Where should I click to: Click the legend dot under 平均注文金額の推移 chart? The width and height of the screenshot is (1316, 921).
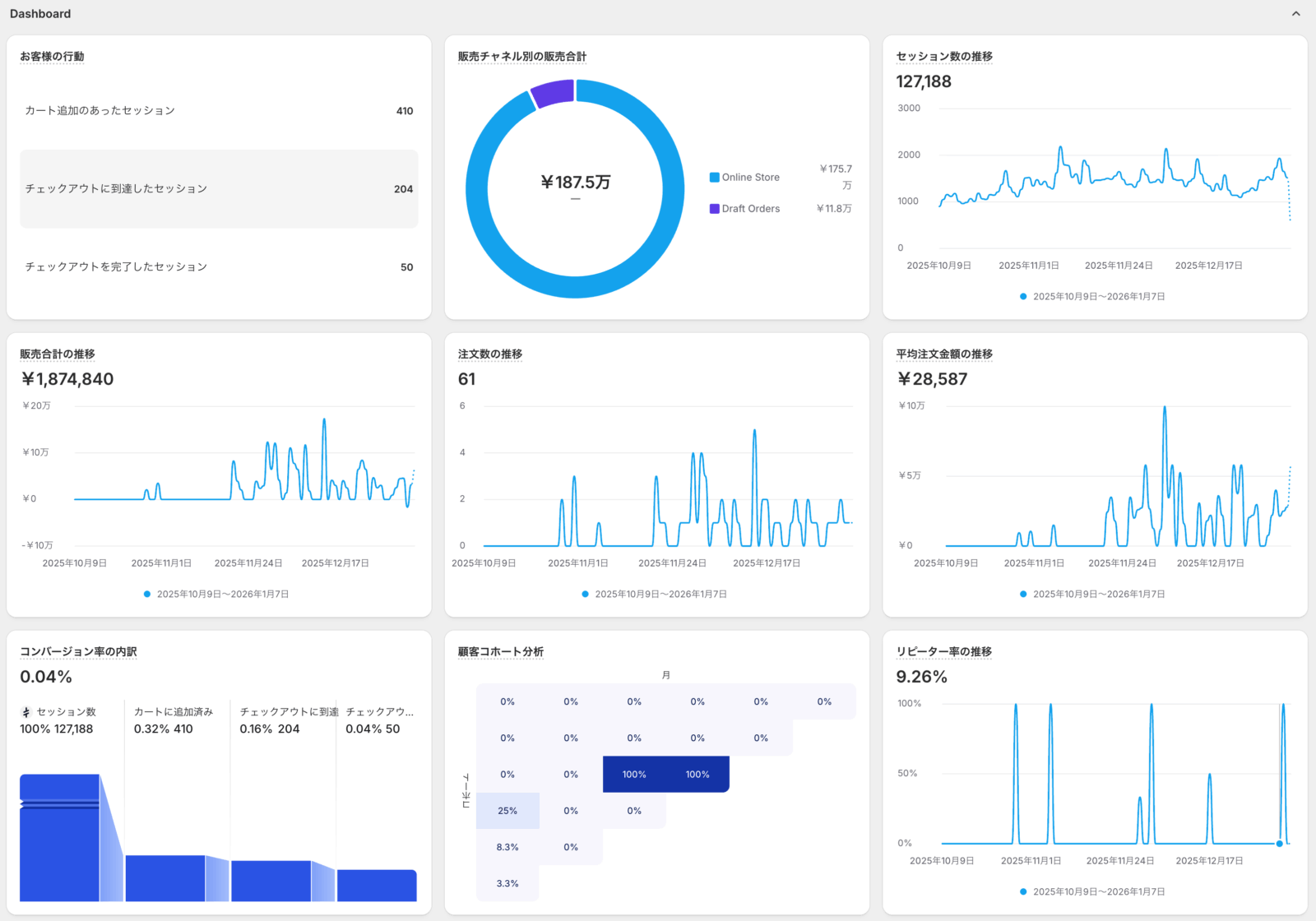1023,595
